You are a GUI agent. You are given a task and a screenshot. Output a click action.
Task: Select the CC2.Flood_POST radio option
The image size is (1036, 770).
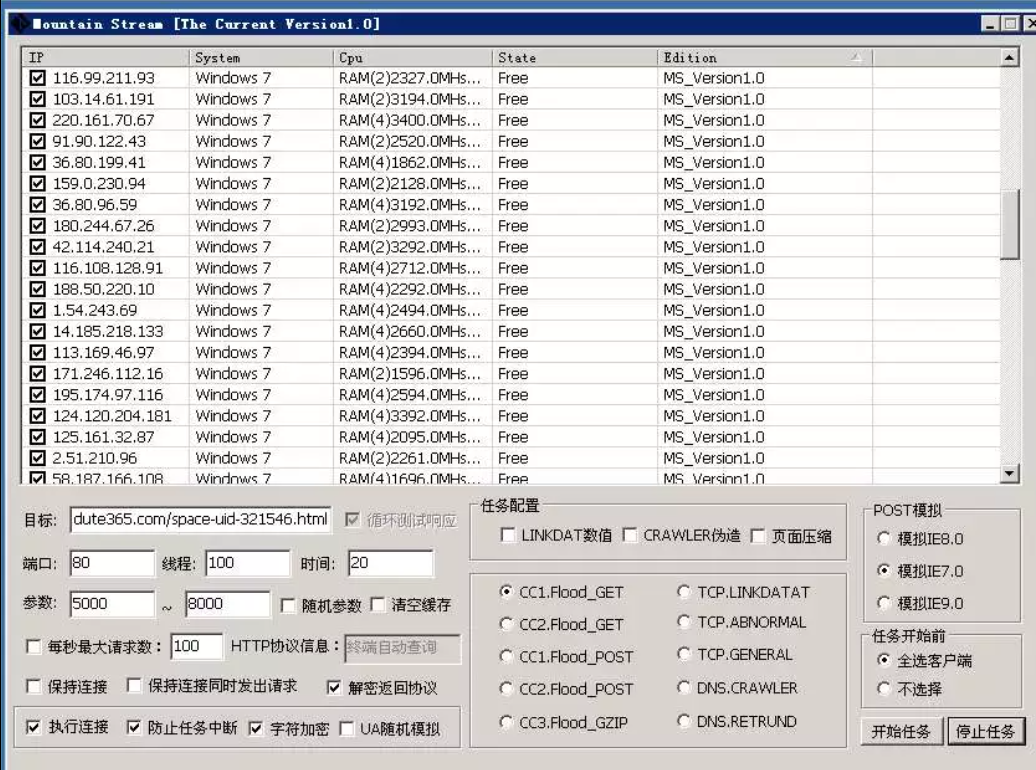pos(506,689)
